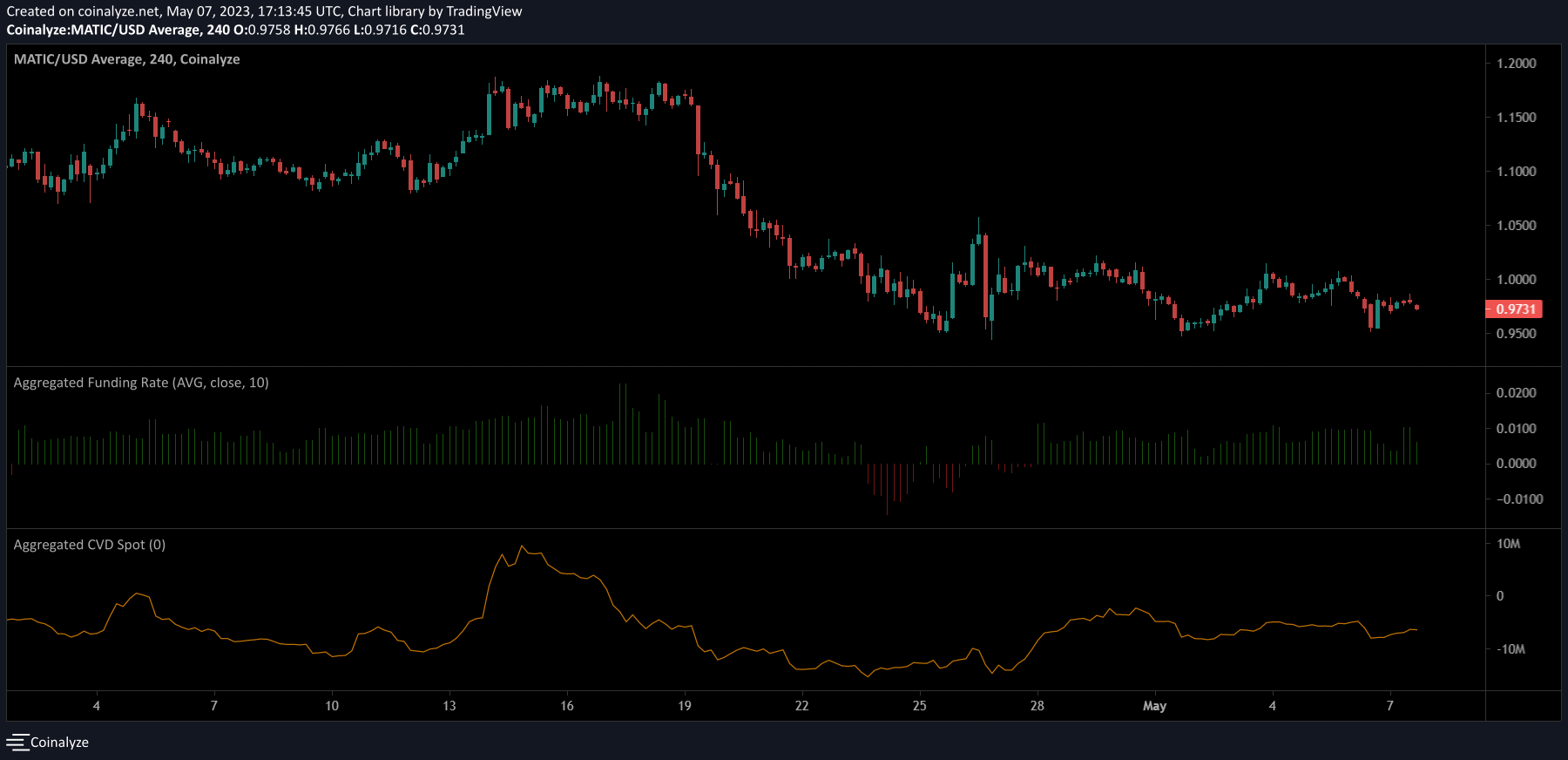1568x760 pixels.
Task: Click date 22 on the time axis
Action: 801,706
